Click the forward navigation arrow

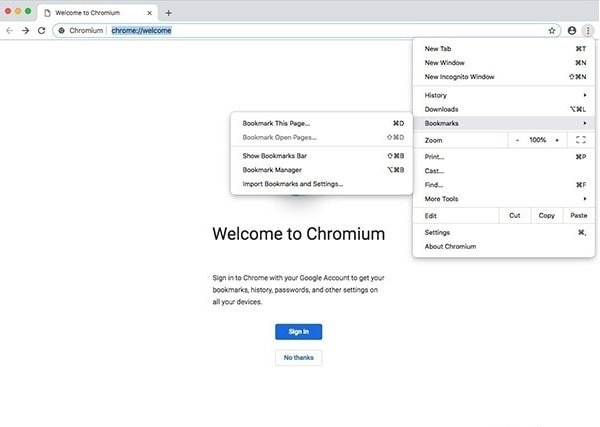pyautogui.click(x=25, y=31)
